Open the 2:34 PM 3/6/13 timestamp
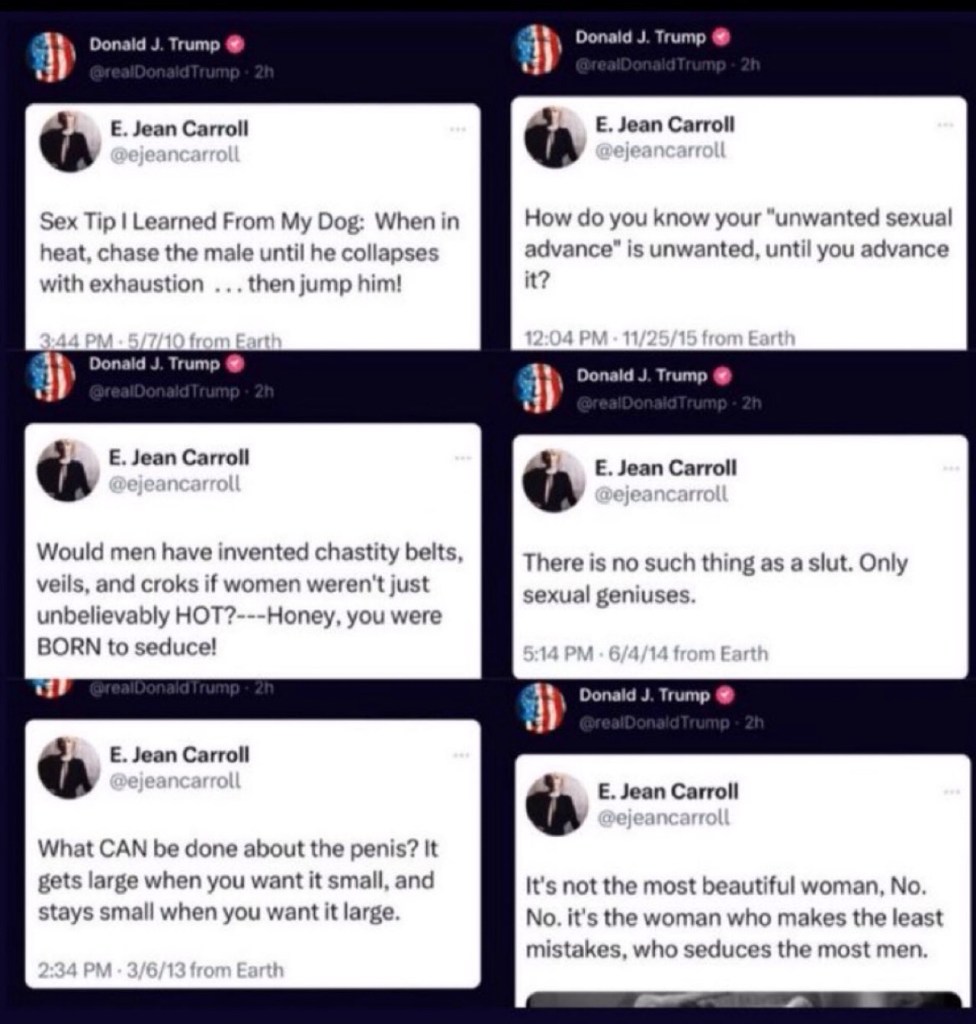Viewport: 976px width, 1024px height. (160, 970)
